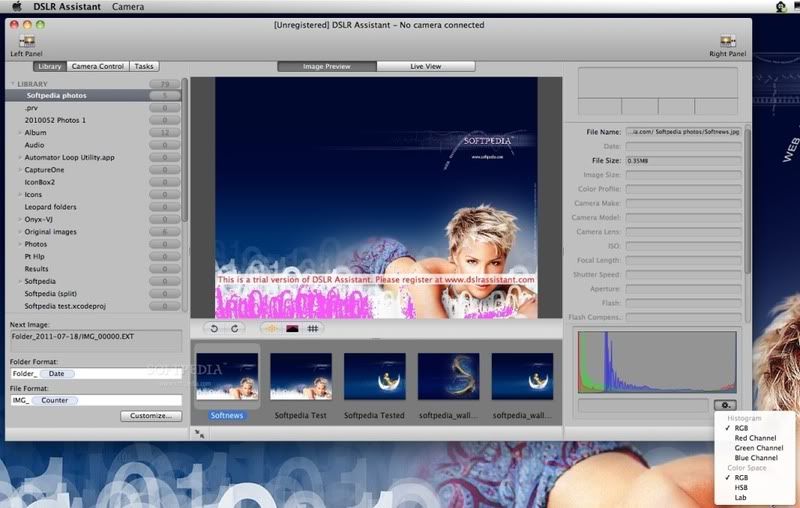
Task: Switch color space to Lab
Action: coord(740,498)
